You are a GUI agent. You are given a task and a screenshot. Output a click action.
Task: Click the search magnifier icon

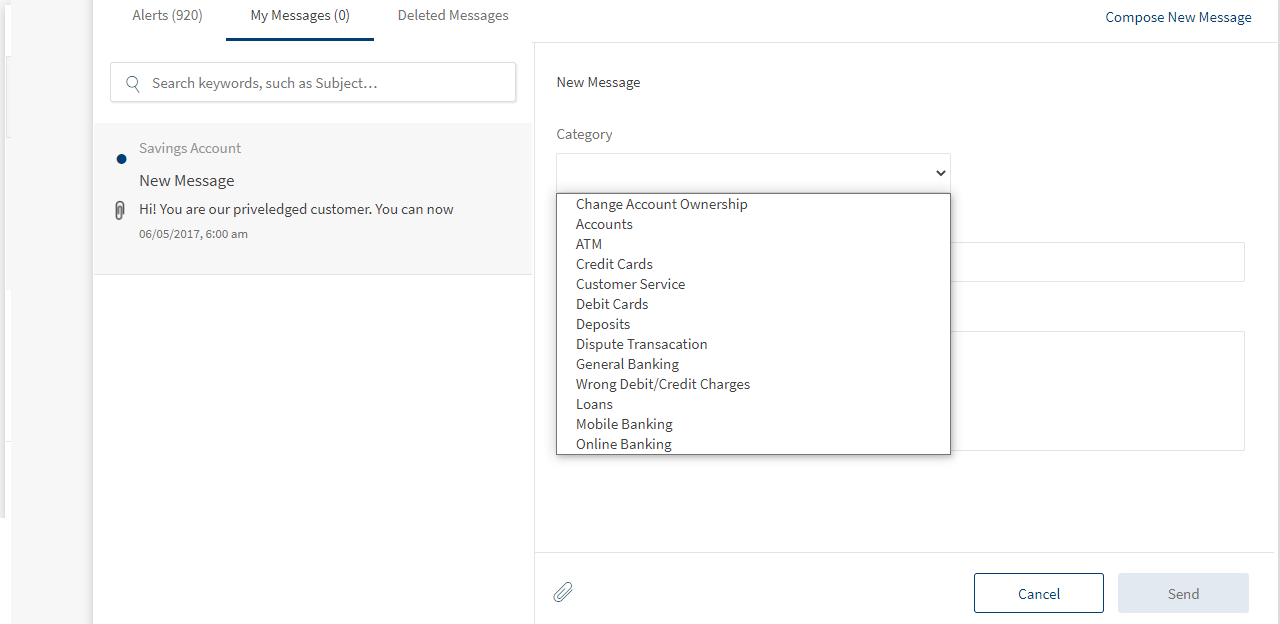[133, 84]
